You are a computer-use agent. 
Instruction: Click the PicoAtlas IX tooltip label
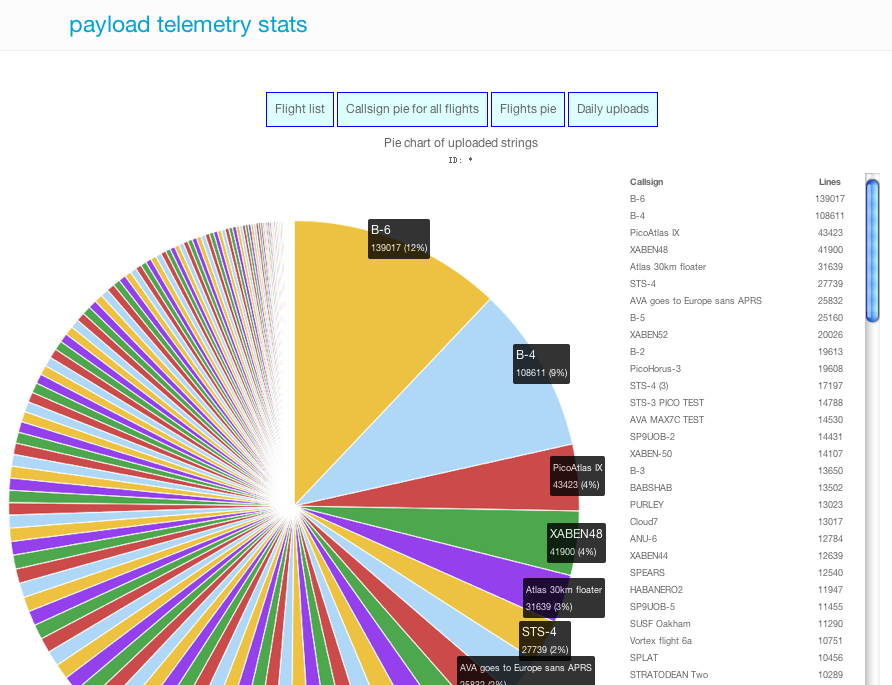tap(577, 476)
